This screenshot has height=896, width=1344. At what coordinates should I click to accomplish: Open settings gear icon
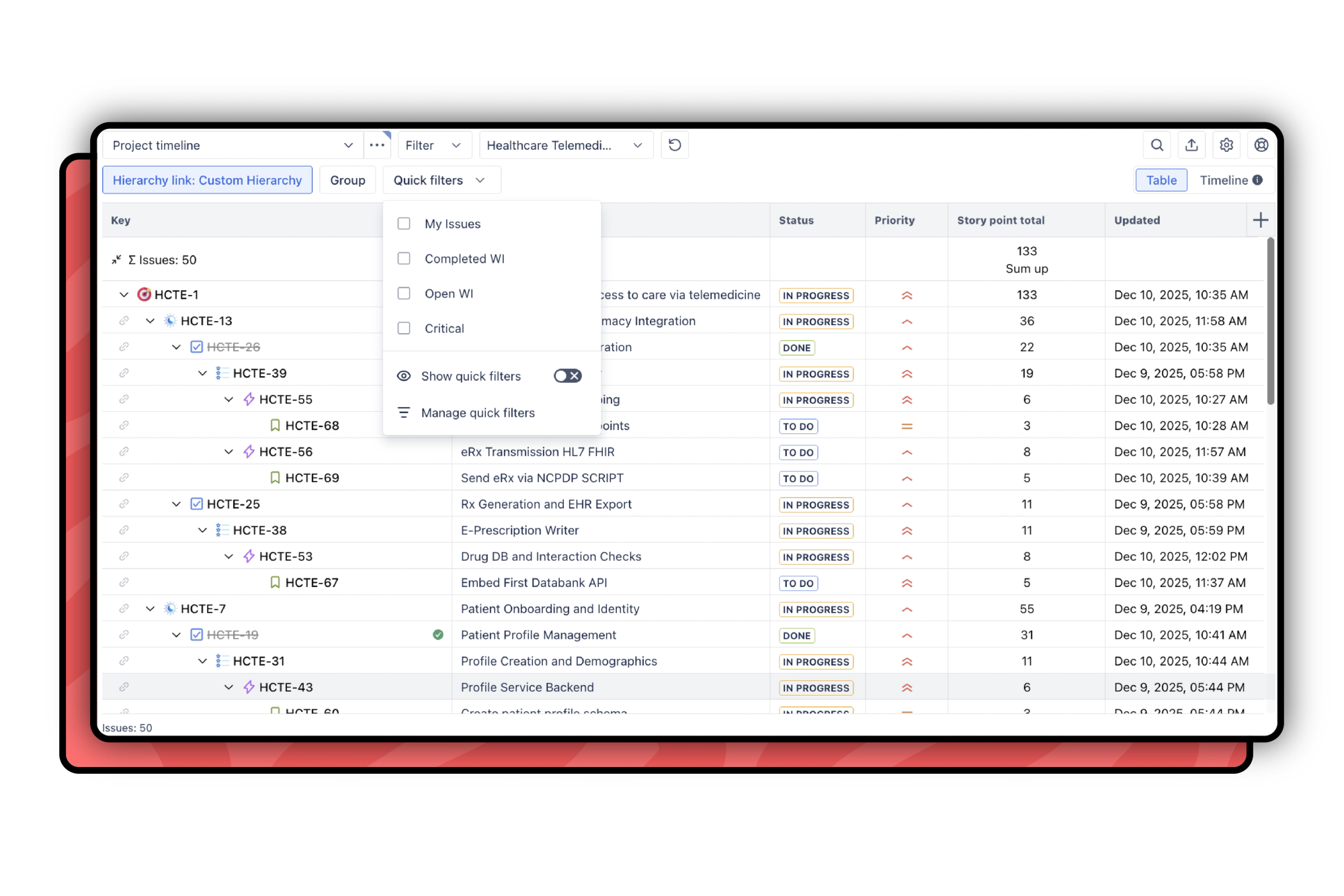[x=1226, y=145]
